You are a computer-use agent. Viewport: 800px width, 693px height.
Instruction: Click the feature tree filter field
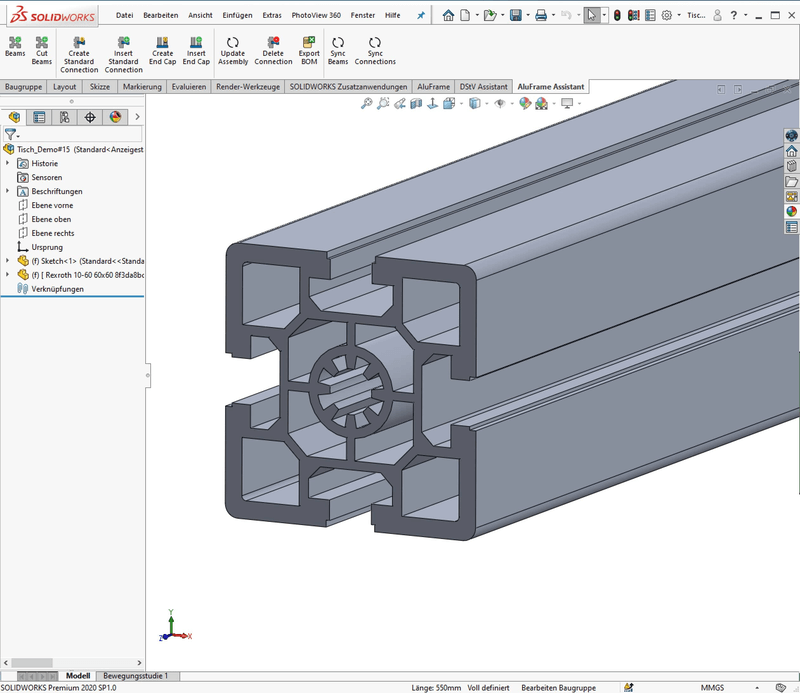point(82,134)
